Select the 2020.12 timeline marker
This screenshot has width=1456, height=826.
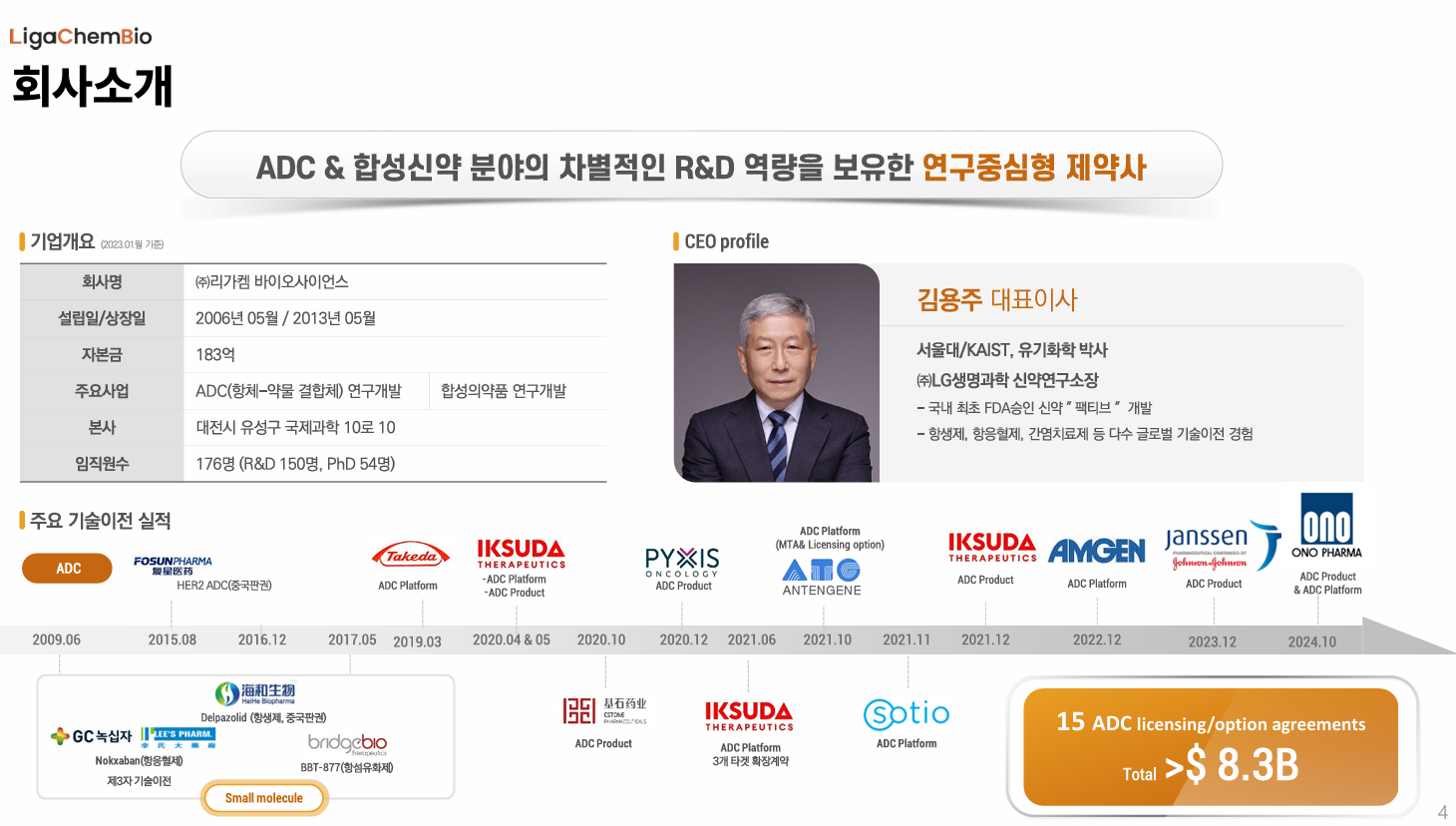[684, 639]
